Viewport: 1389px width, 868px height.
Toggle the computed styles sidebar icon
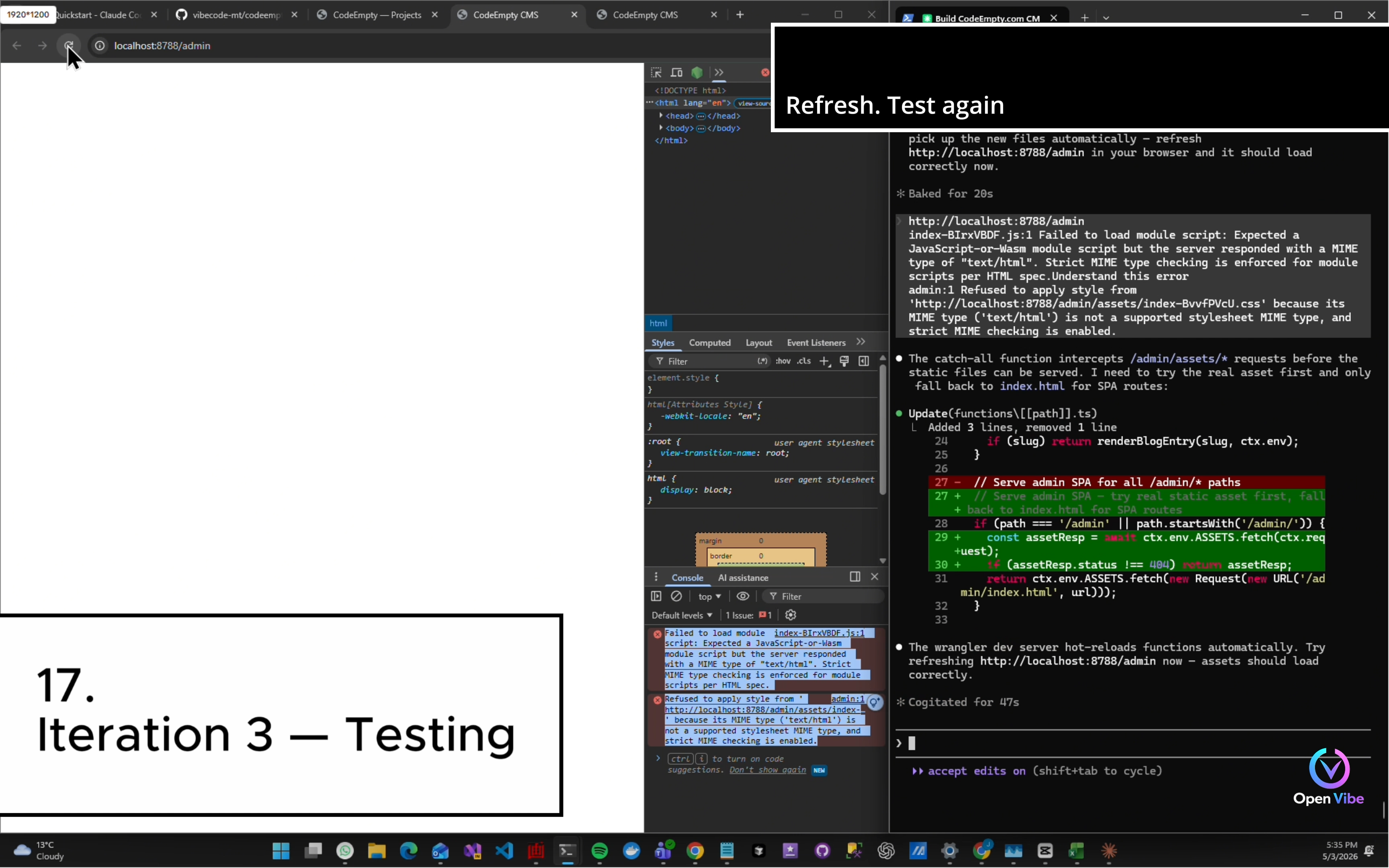[x=864, y=361]
